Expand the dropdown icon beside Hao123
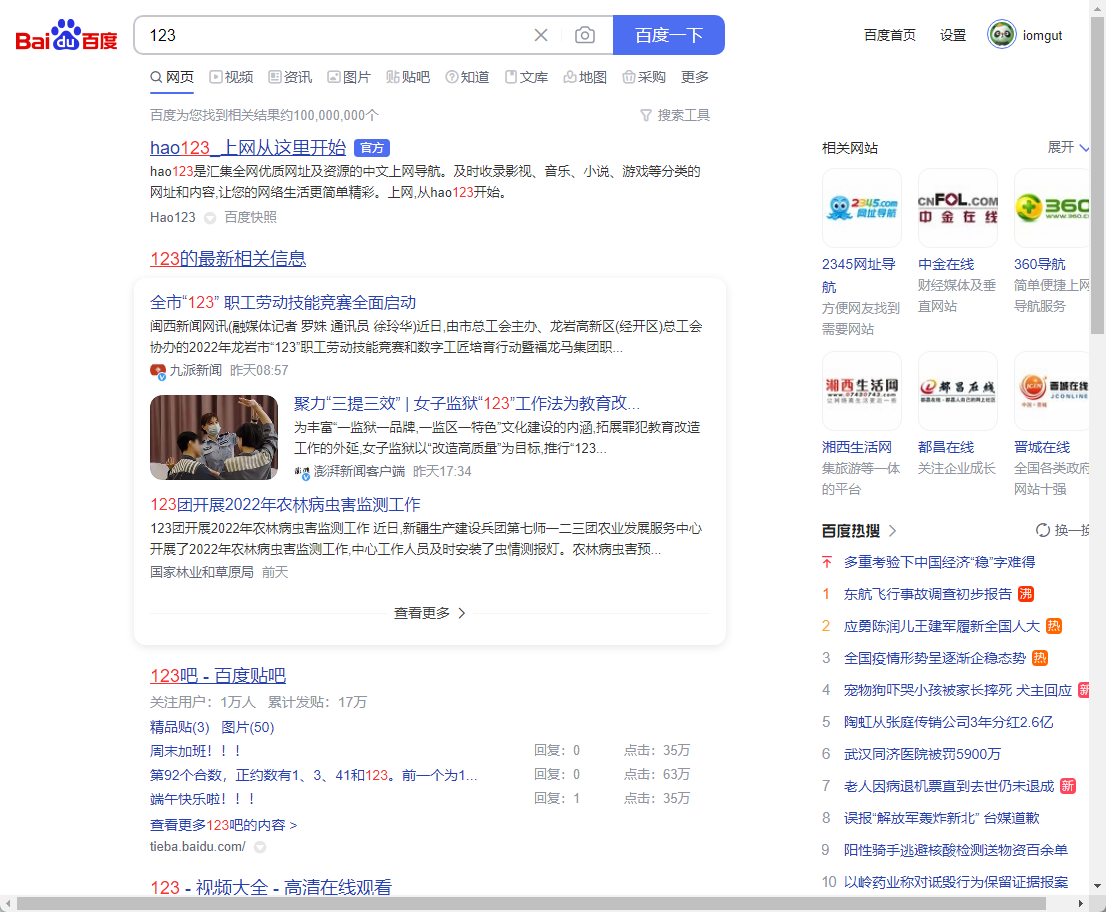 209,218
